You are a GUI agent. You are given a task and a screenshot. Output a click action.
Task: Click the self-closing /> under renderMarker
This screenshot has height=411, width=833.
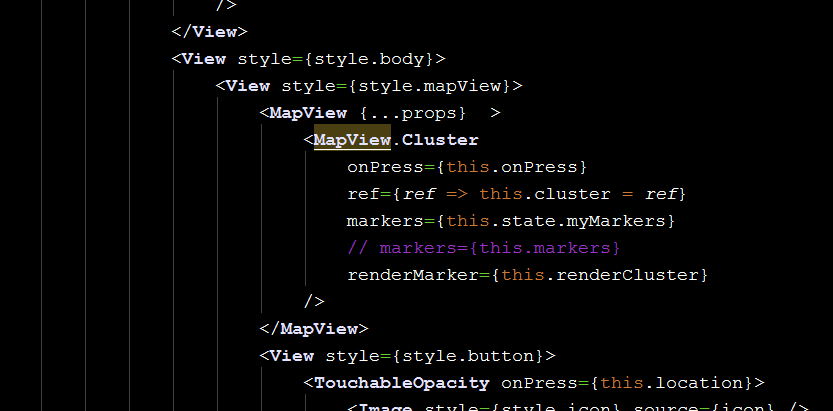(314, 302)
